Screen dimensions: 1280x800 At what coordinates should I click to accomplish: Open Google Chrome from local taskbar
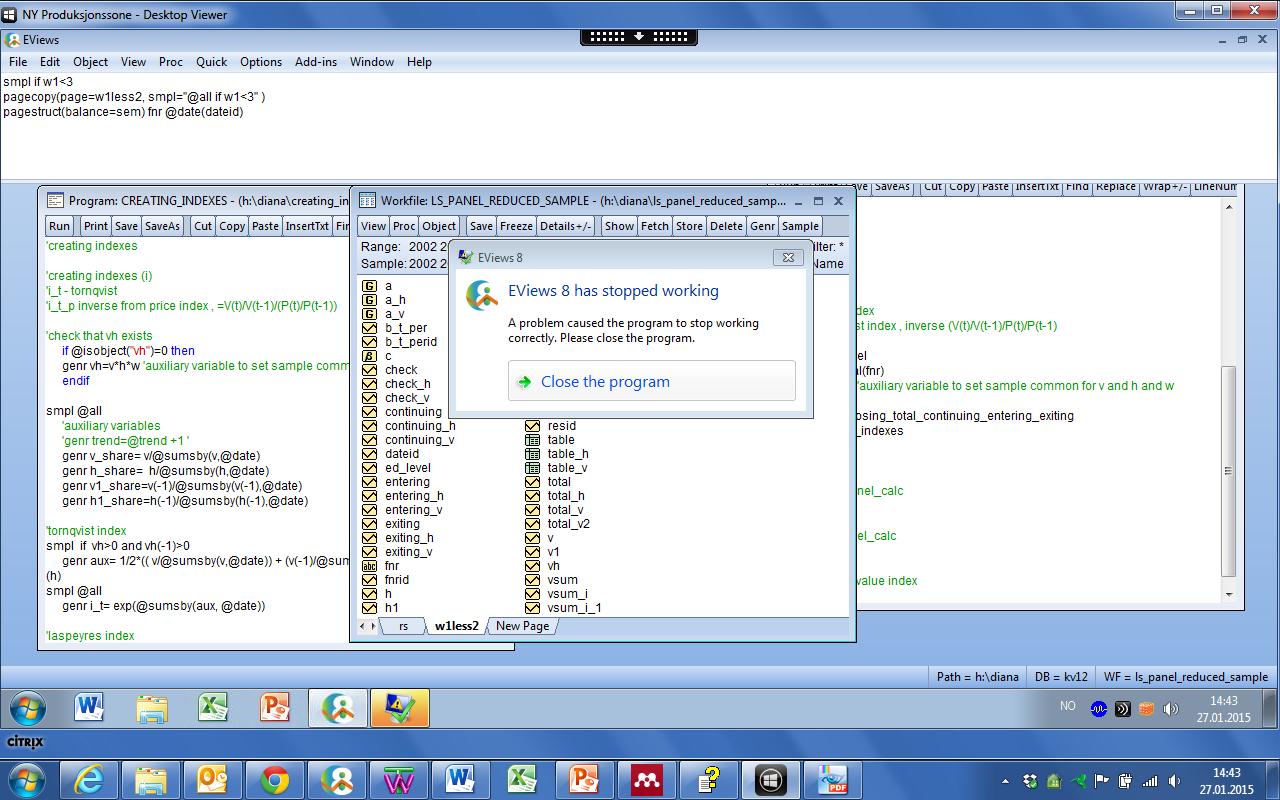pos(274,779)
